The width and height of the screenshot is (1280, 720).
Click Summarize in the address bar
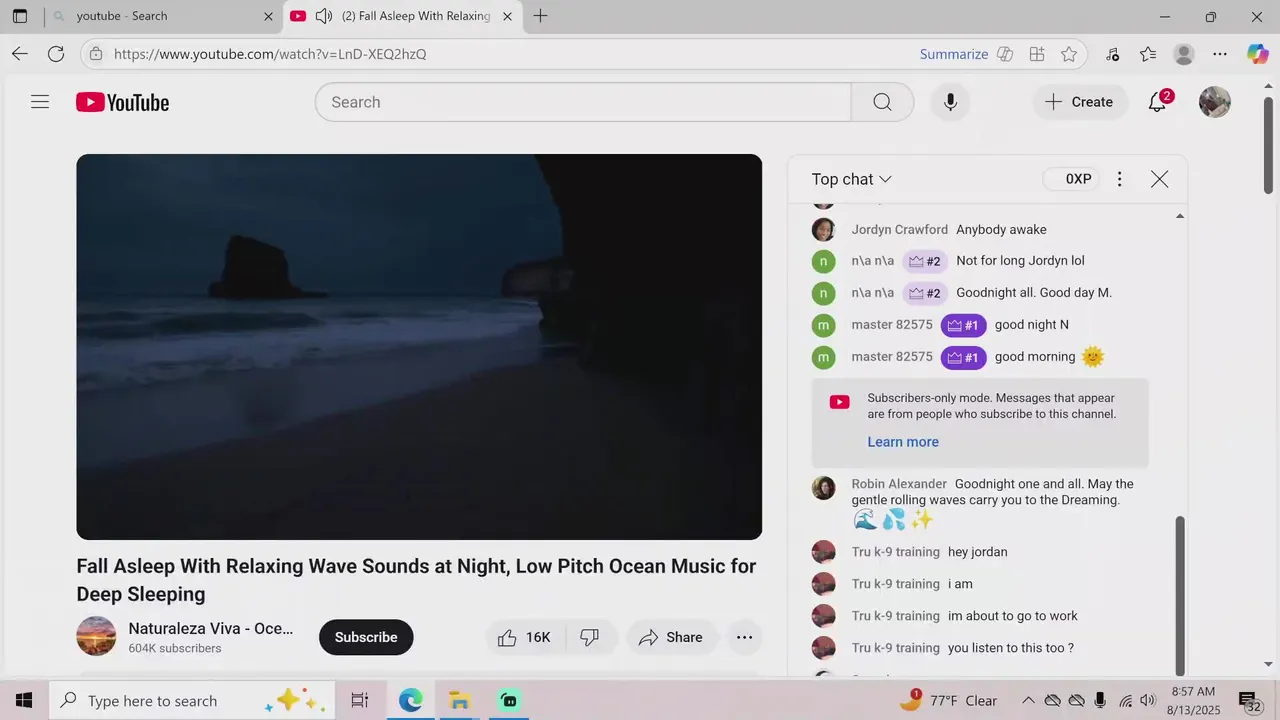tap(954, 54)
